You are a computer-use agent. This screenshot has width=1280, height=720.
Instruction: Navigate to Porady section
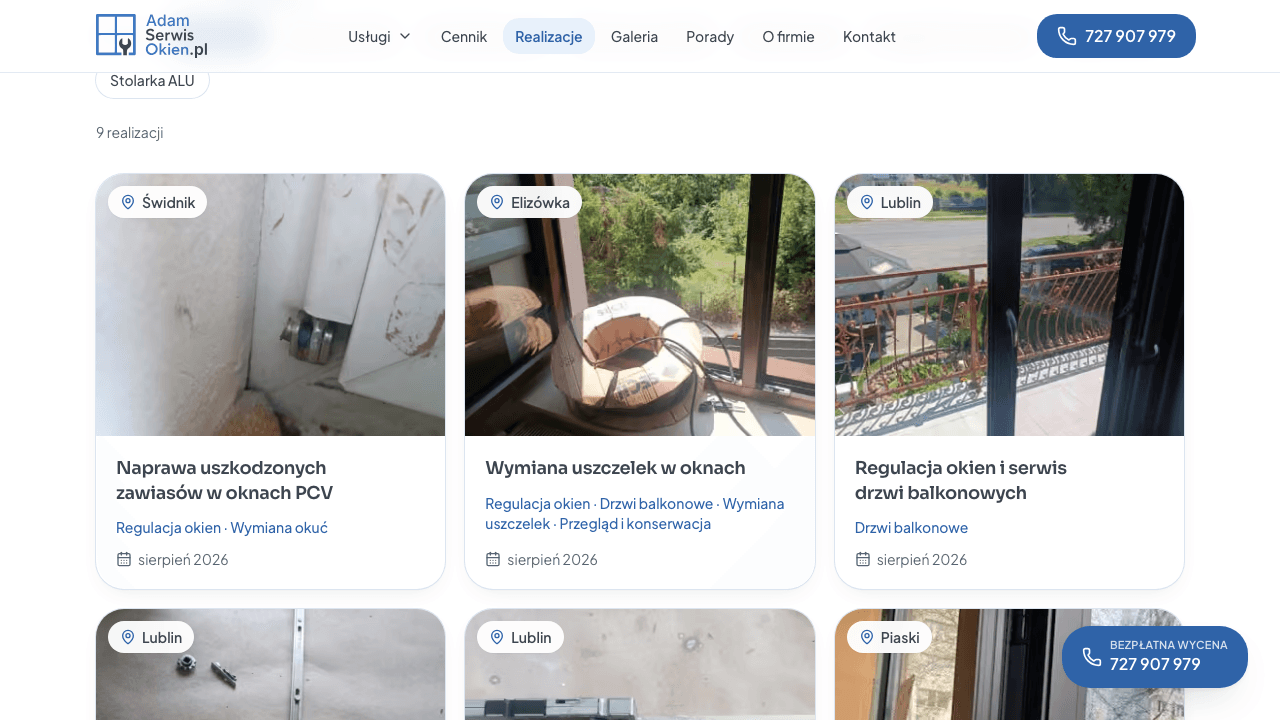(x=710, y=36)
